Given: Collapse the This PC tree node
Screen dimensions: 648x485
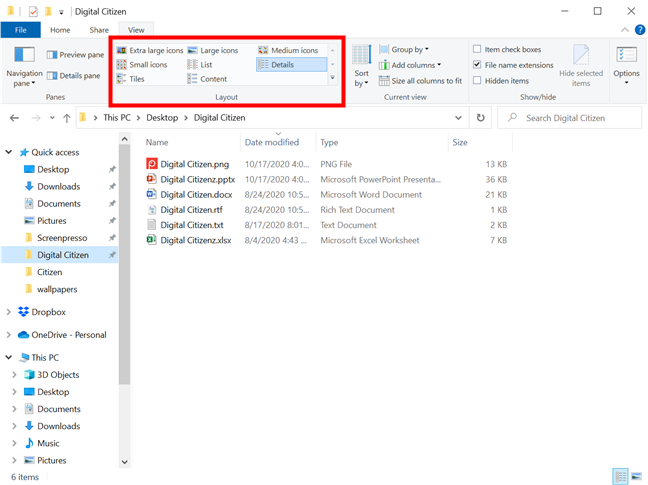Looking at the screenshot, I should coord(8,357).
